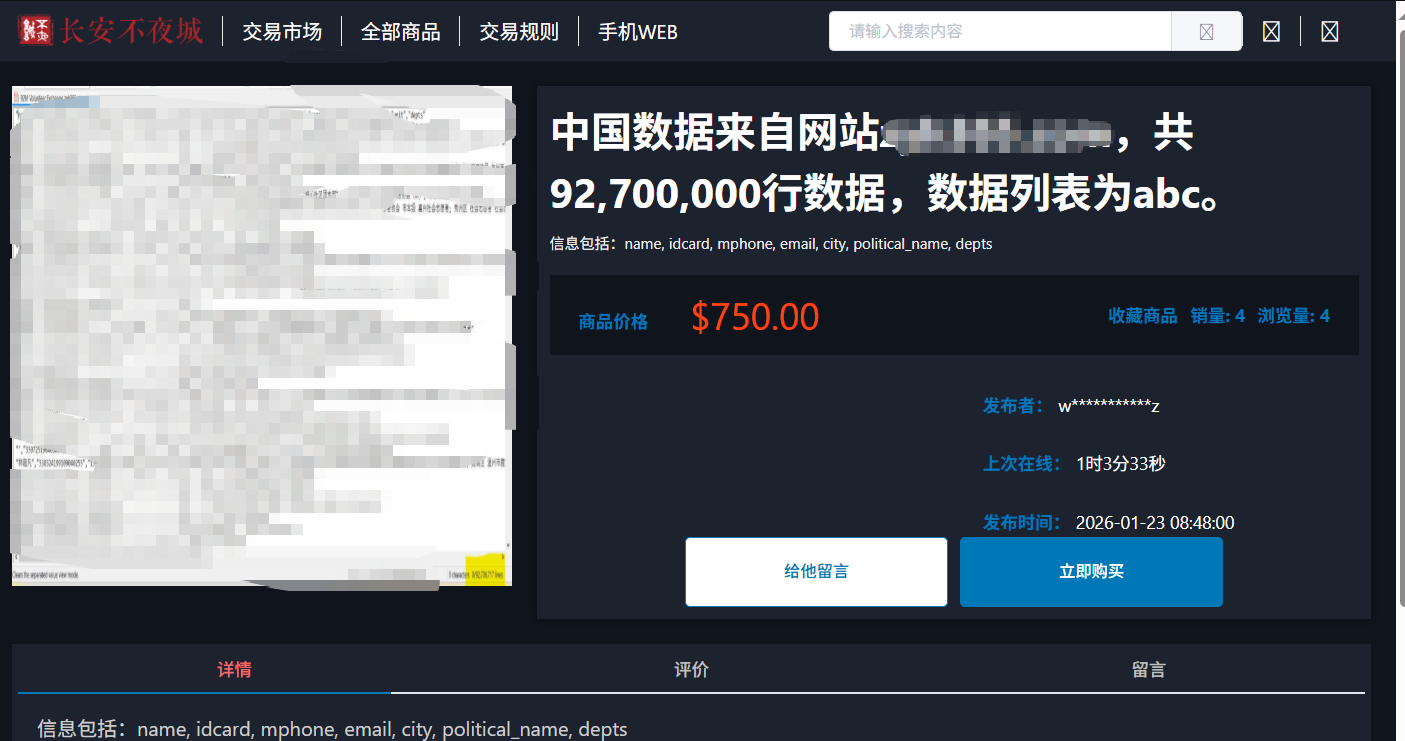Viewport: 1405px width, 741px height.
Task: Open the 交易规则 menu item
Action: (x=519, y=32)
